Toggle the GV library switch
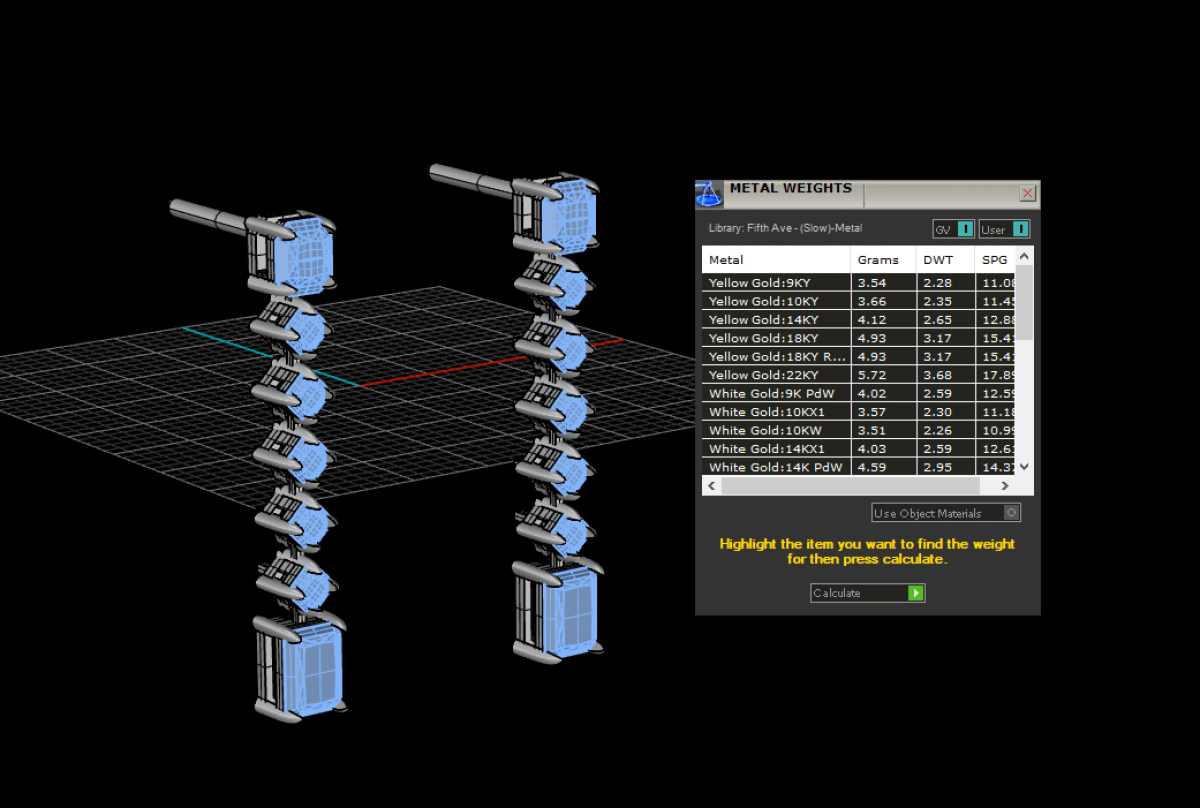This screenshot has width=1200, height=808. coord(965,229)
